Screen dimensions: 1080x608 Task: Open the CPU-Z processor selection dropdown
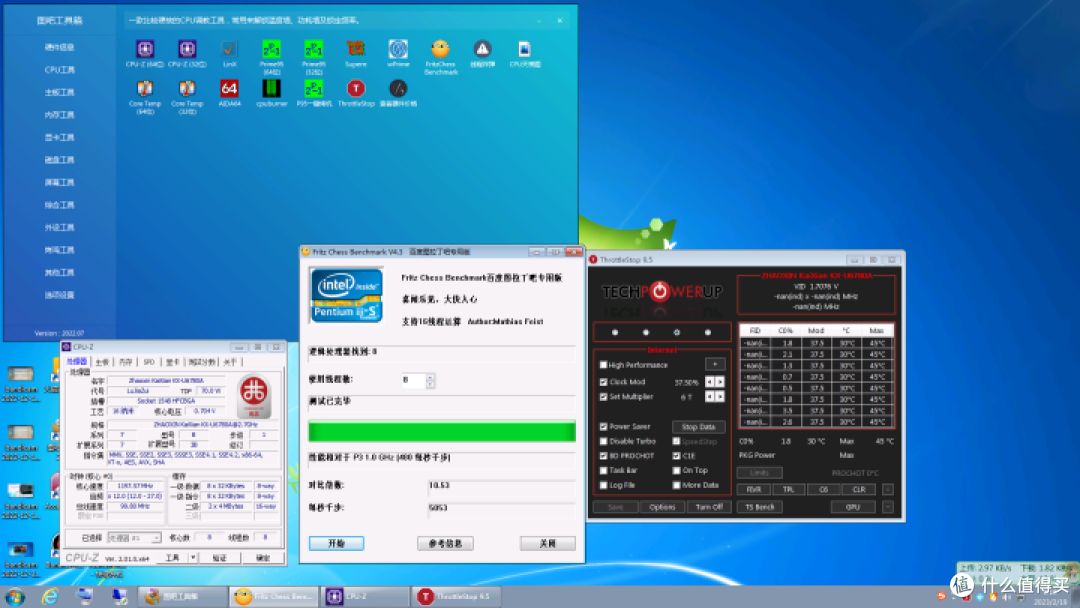[x=134, y=538]
